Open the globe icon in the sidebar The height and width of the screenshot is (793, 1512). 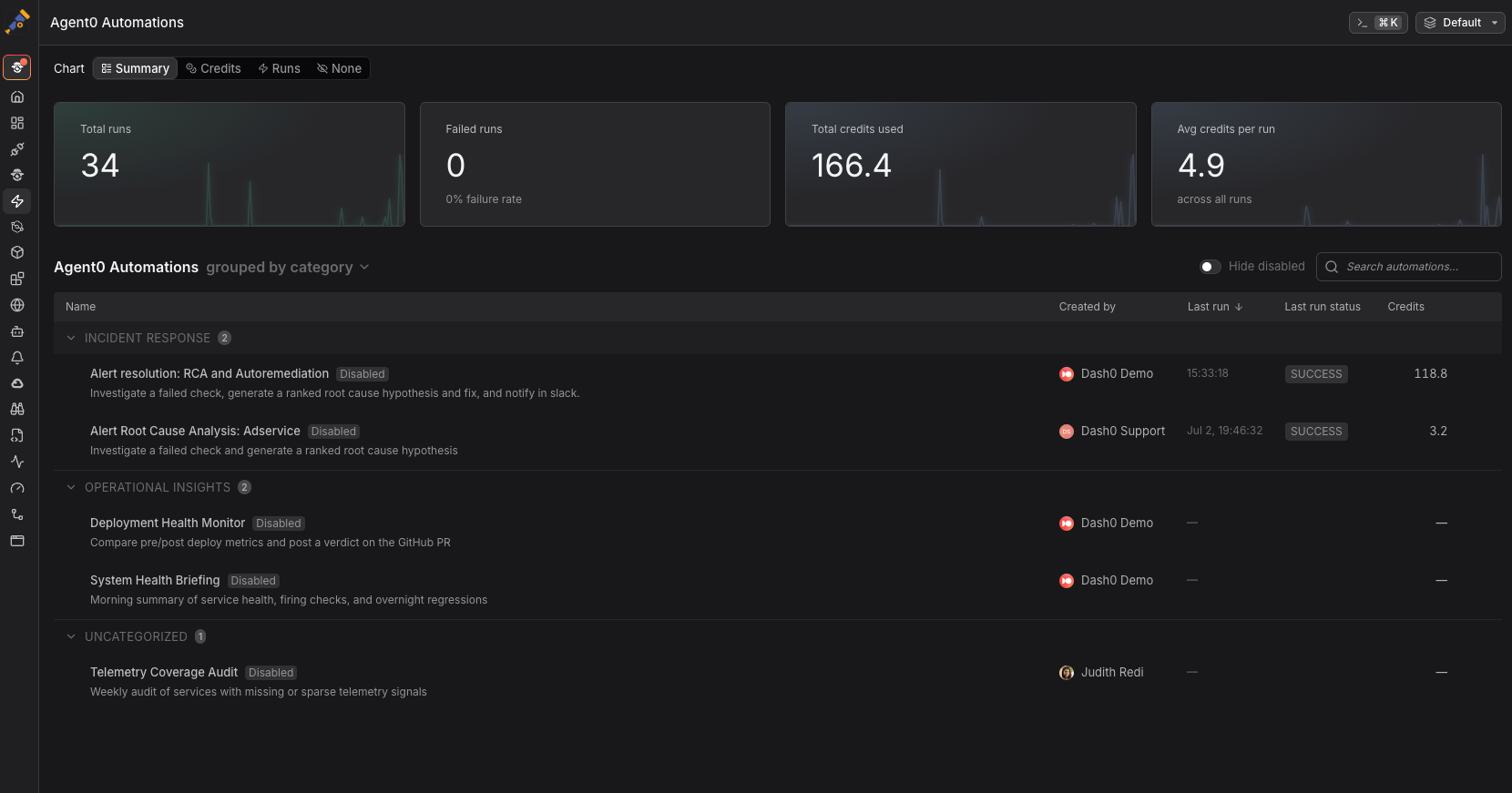17,305
